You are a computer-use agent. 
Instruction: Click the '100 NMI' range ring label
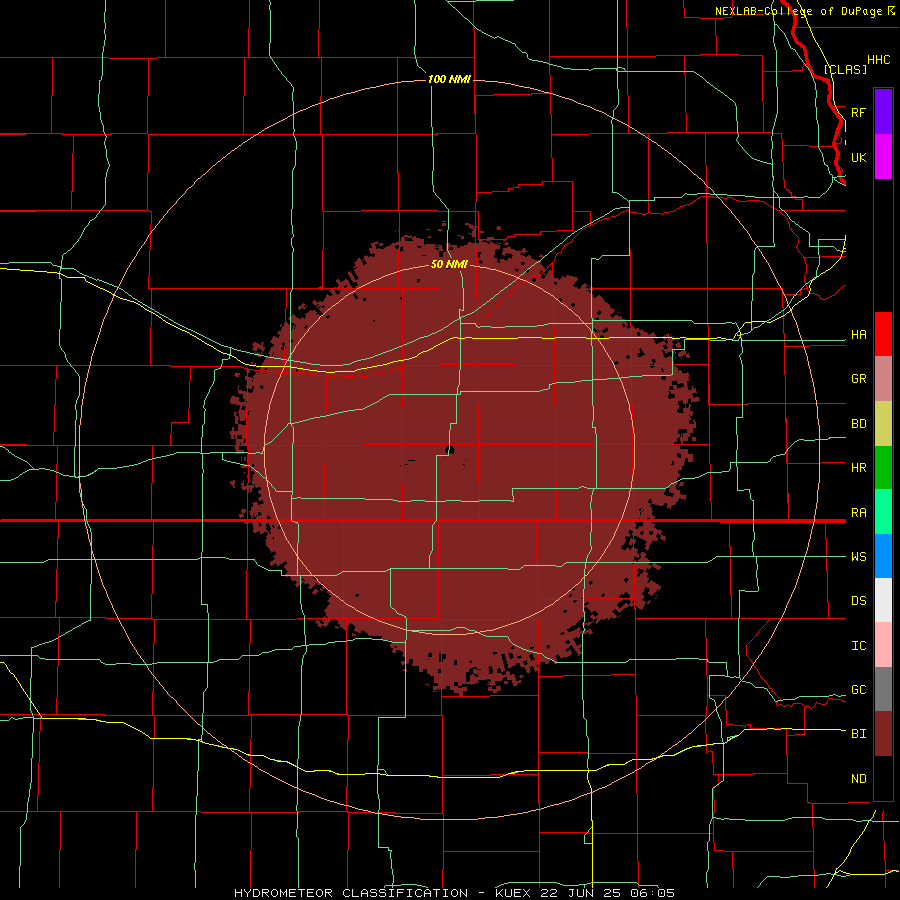click(449, 79)
